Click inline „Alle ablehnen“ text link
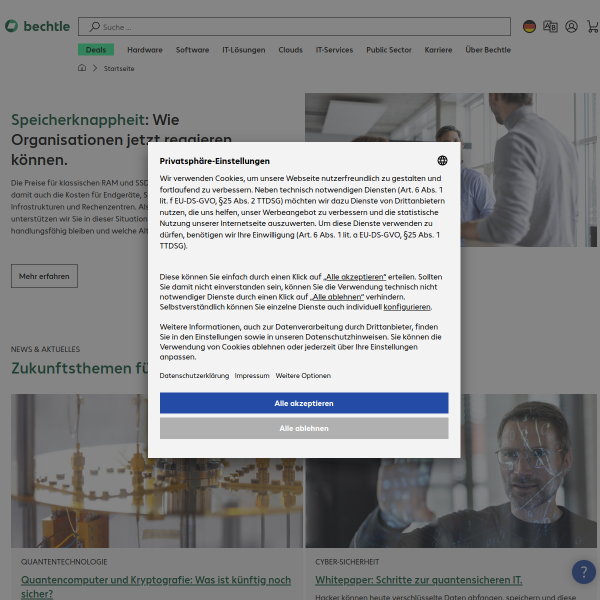600x600 pixels. coord(337,297)
